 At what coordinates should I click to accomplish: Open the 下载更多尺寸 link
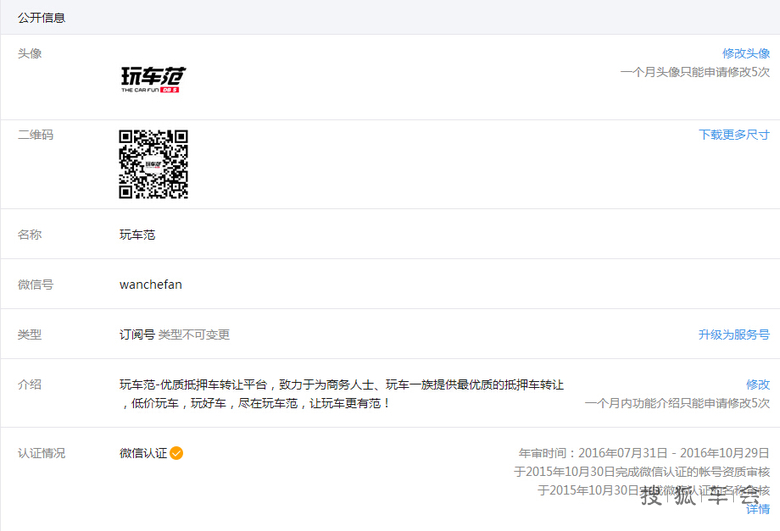pyautogui.click(x=734, y=135)
